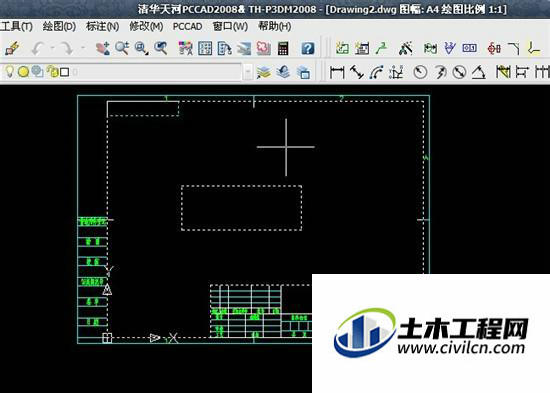The image size is (550, 393).
Task: Select the aligned dimension tool
Action: pyautogui.click(x=357, y=72)
